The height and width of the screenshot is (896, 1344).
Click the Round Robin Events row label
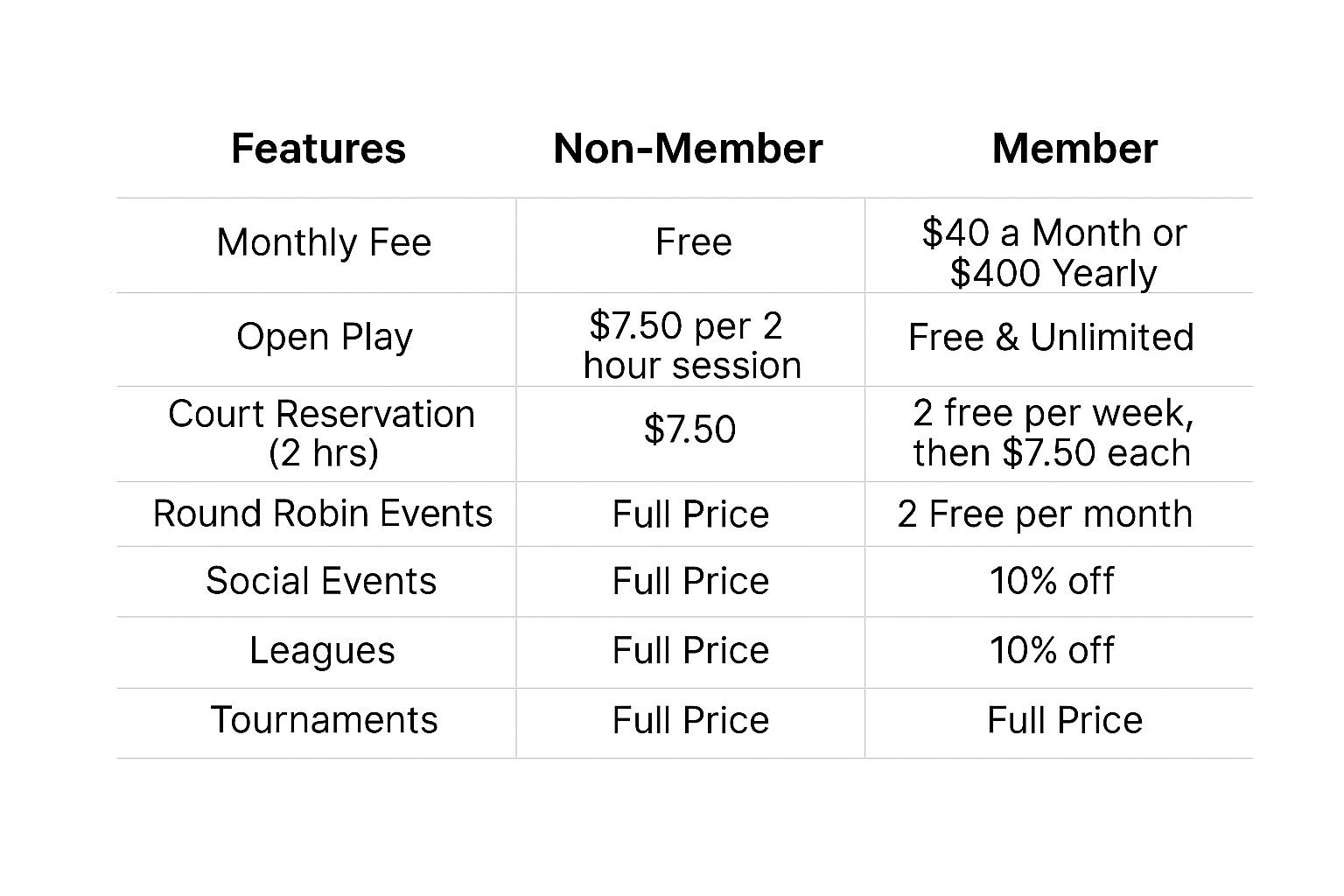point(322,514)
